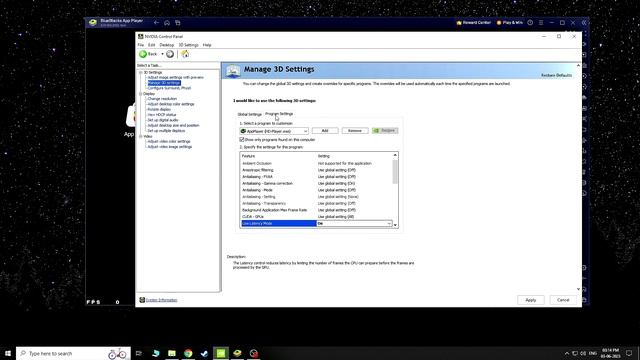The image size is (640, 360).
Task: Click the Cancel button
Action: [563, 300]
